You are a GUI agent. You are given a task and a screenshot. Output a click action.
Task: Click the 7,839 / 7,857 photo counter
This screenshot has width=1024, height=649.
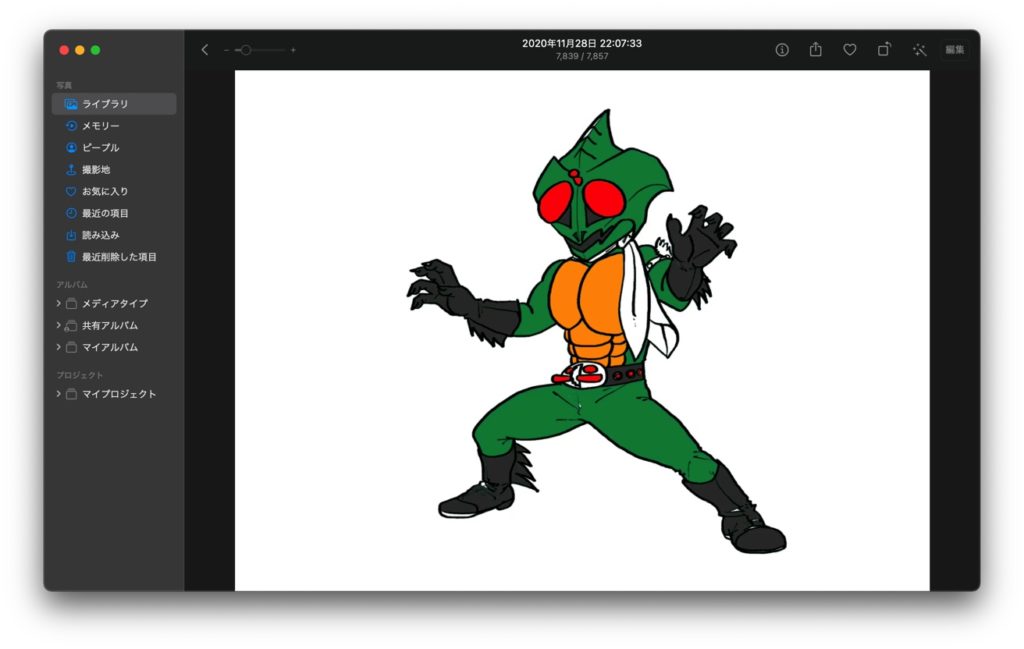tap(582, 56)
